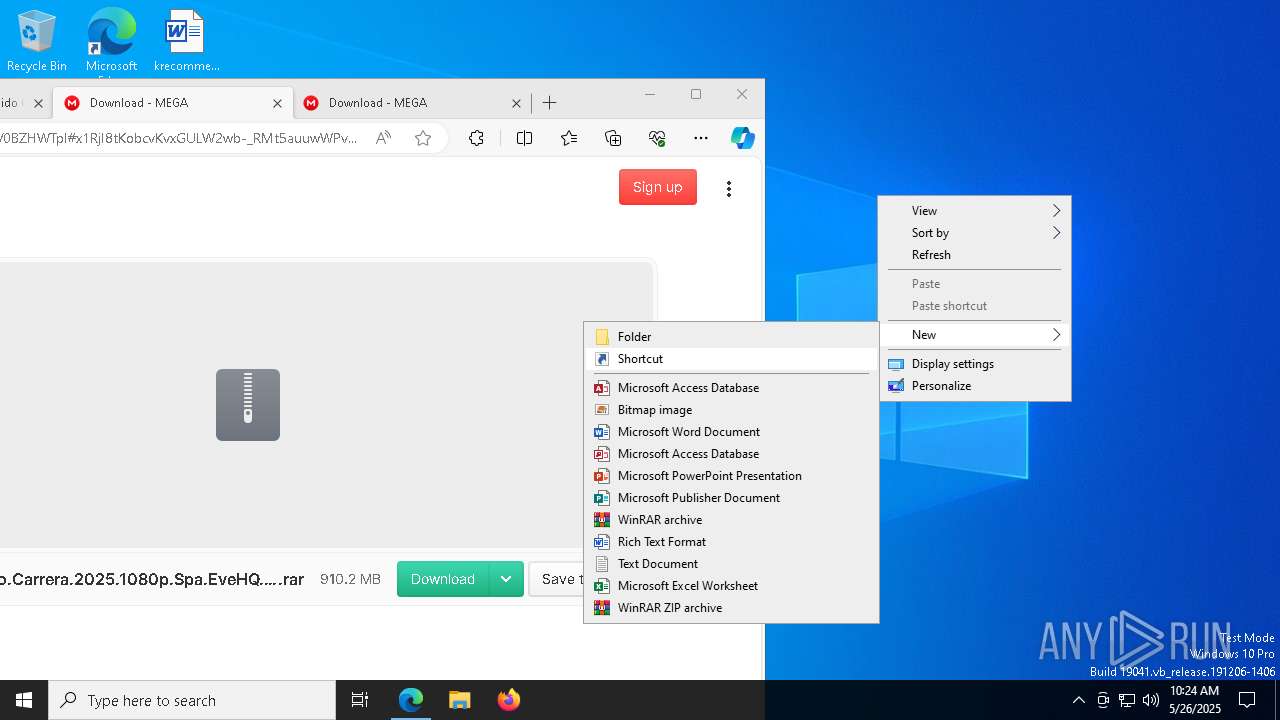The image size is (1280, 720).
Task: Open the Edge Extensions puzzle icon
Action: coord(476,138)
